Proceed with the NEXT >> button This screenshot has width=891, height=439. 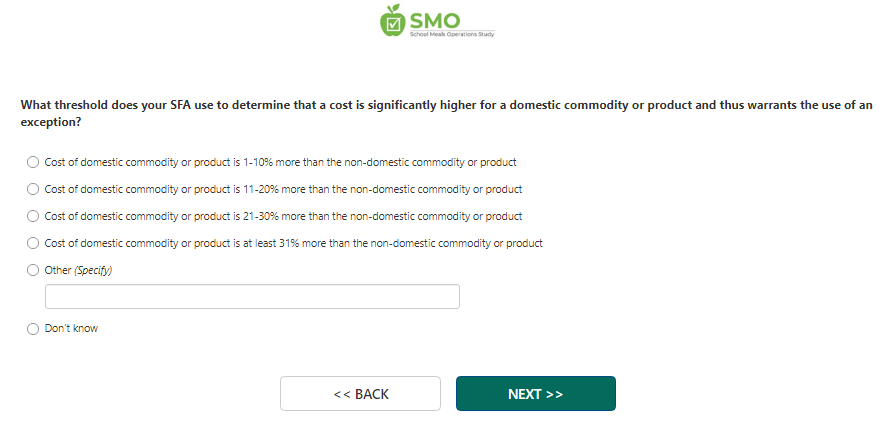[x=535, y=394]
